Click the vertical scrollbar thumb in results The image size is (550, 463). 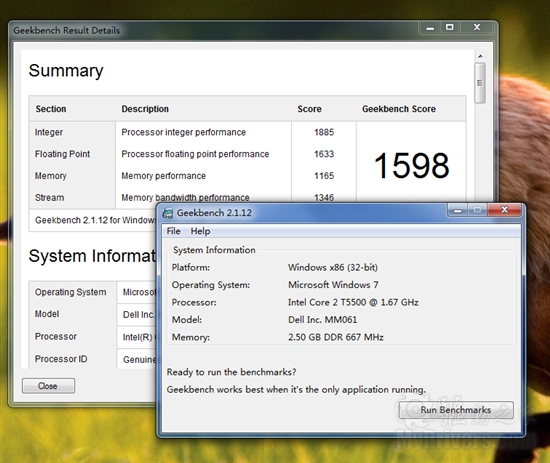point(480,83)
